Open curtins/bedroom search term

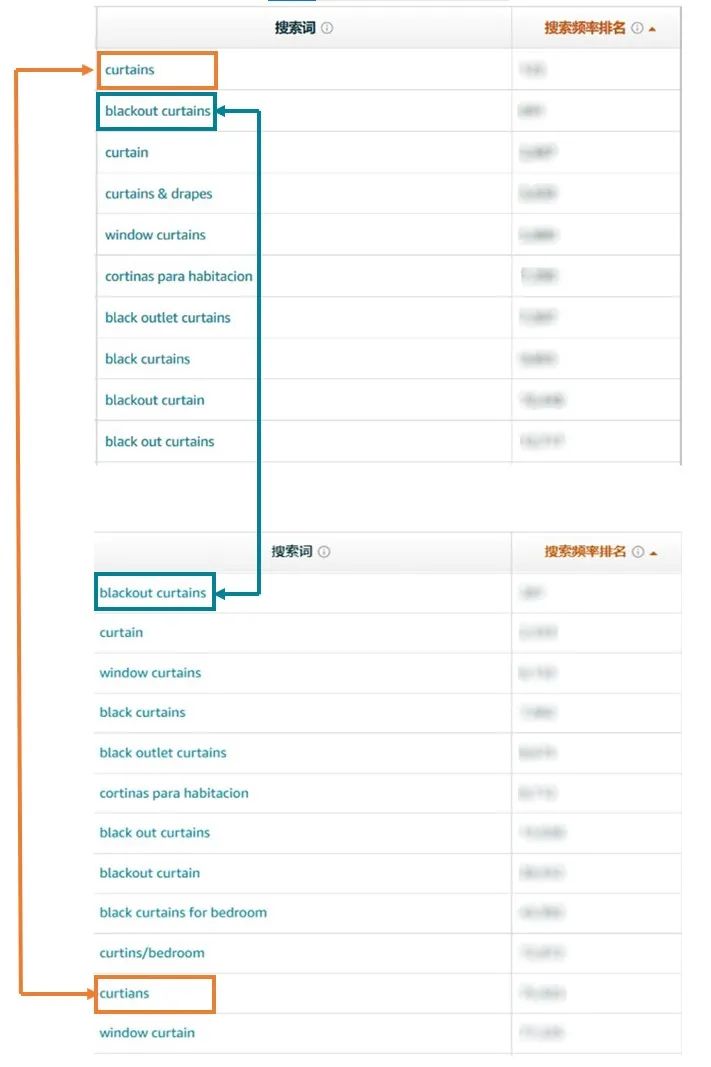[150, 952]
